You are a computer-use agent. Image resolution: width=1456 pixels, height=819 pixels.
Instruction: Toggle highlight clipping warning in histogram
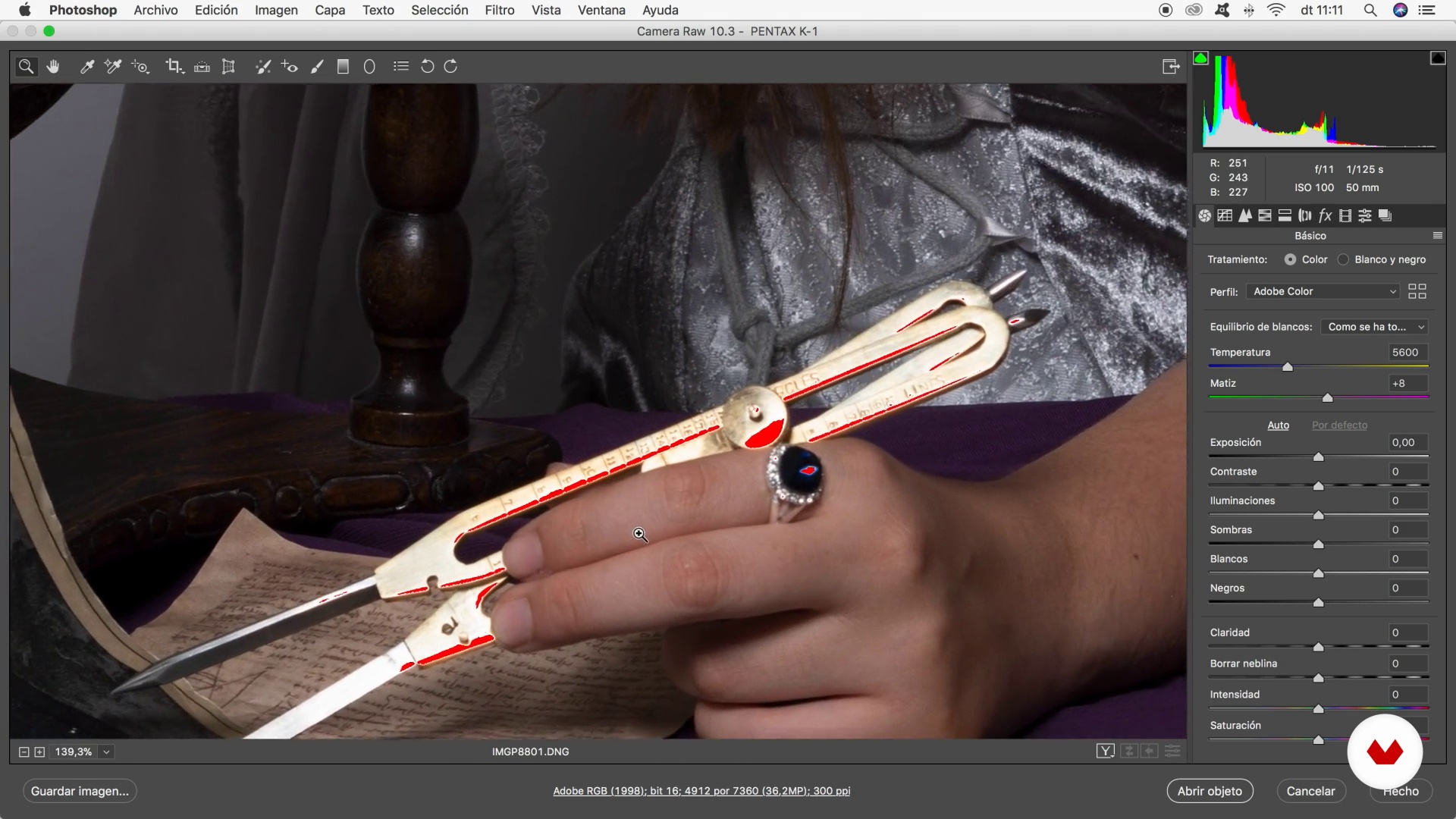[x=1438, y=58]
